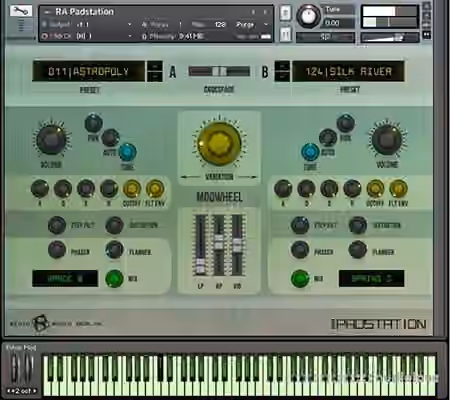This screenshot has height=400, width=450.
Task: Click layer B Sustain (S) knob
Action: coord(329,189)
